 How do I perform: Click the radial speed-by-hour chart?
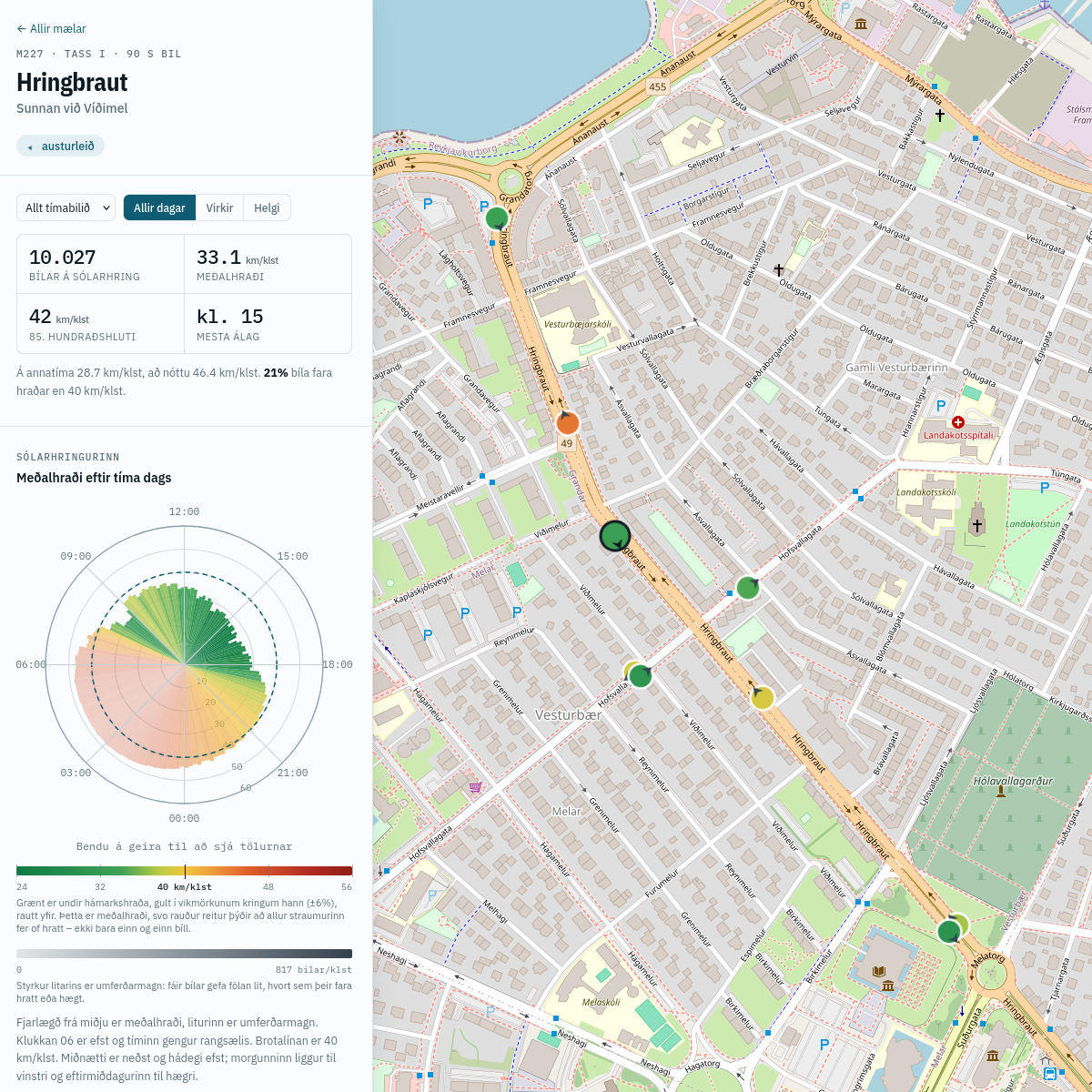tap(184, 665)
